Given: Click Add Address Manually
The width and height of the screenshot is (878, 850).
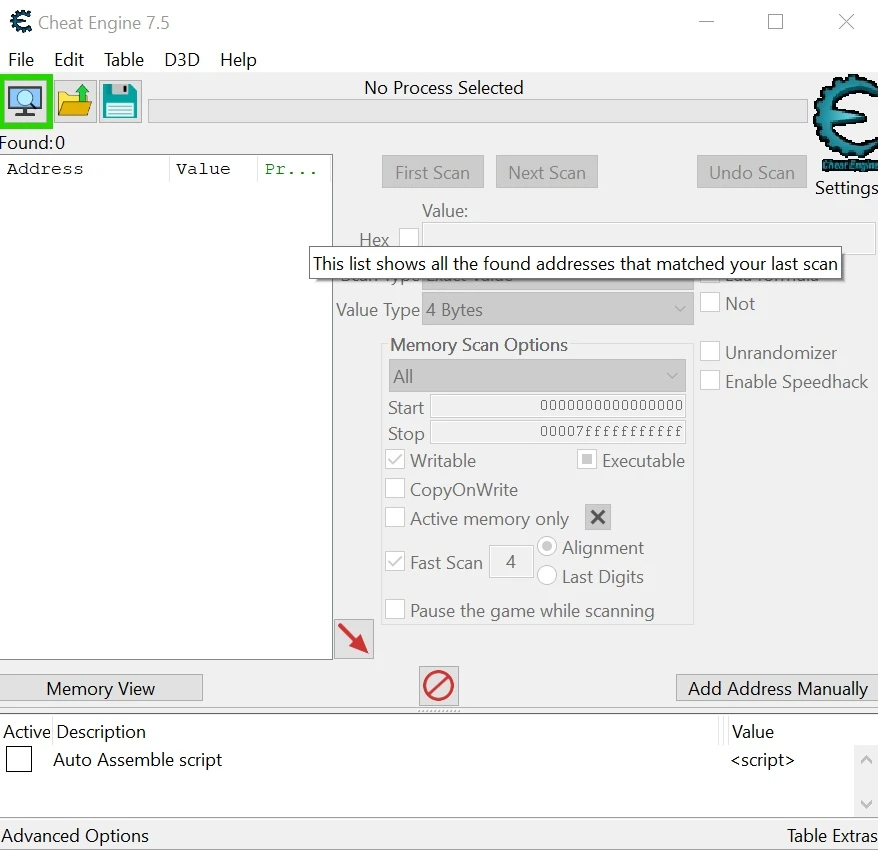Looking at the screenshot, I should [x=778, y=688].
